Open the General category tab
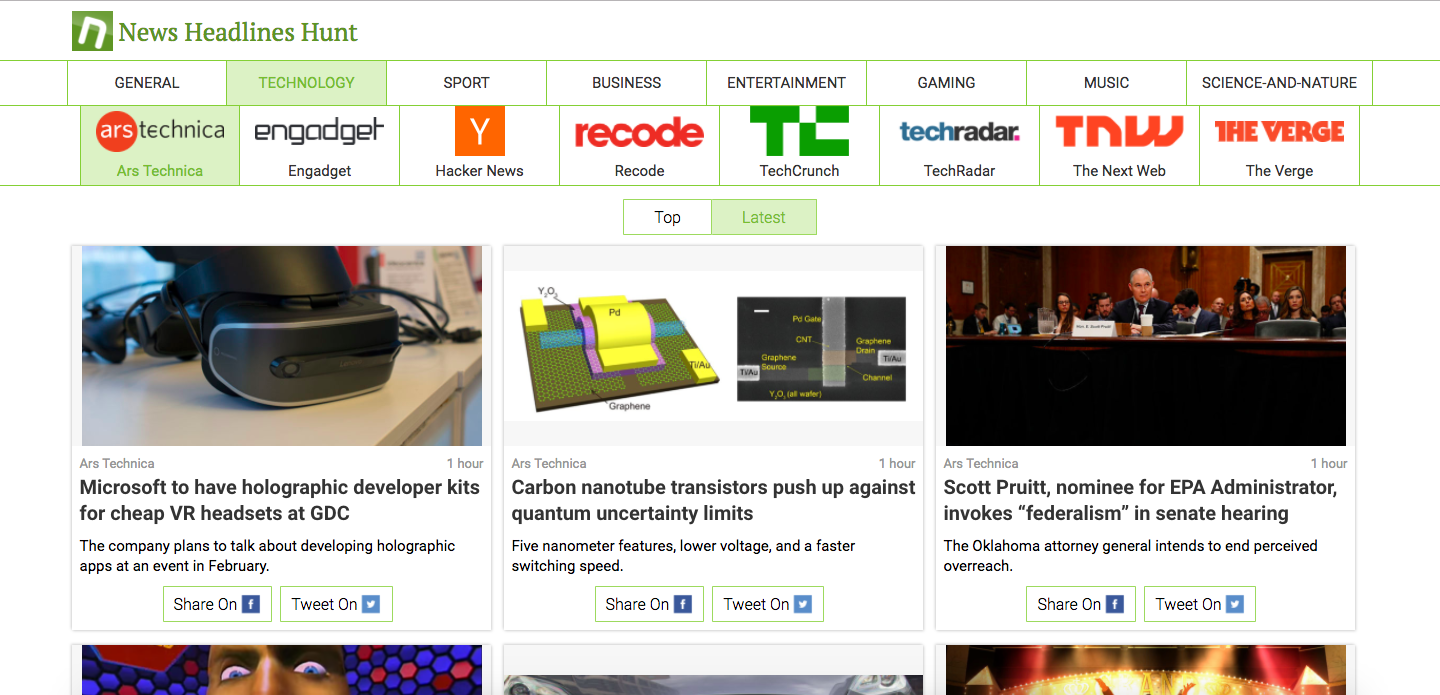 point(147,83)
